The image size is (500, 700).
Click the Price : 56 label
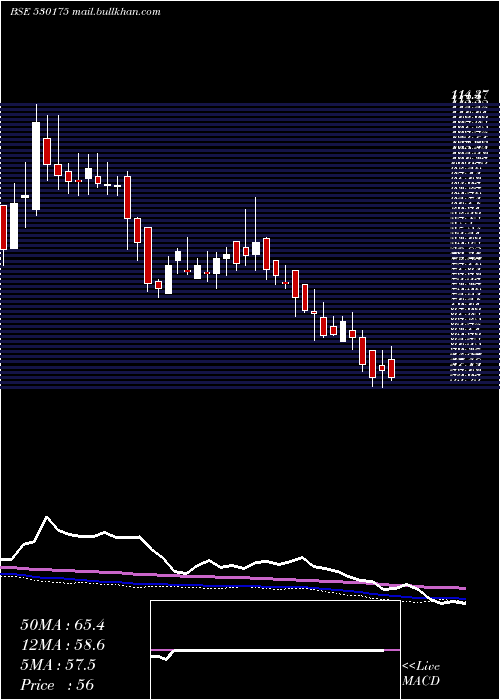pyautogui.click(x=57, y=685)
